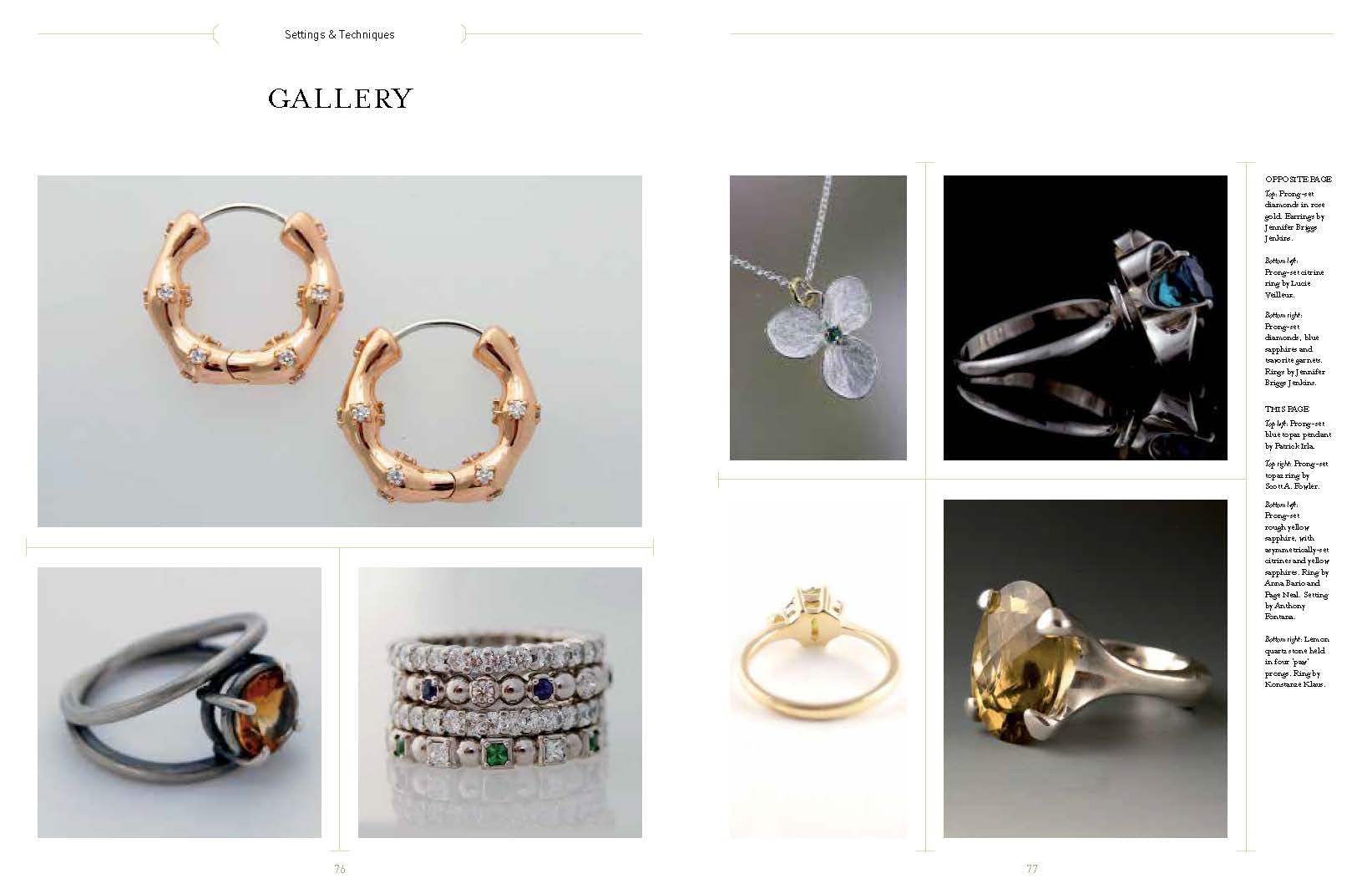Open the lemon quartz paw-prong ring photo

(1086, 668)
